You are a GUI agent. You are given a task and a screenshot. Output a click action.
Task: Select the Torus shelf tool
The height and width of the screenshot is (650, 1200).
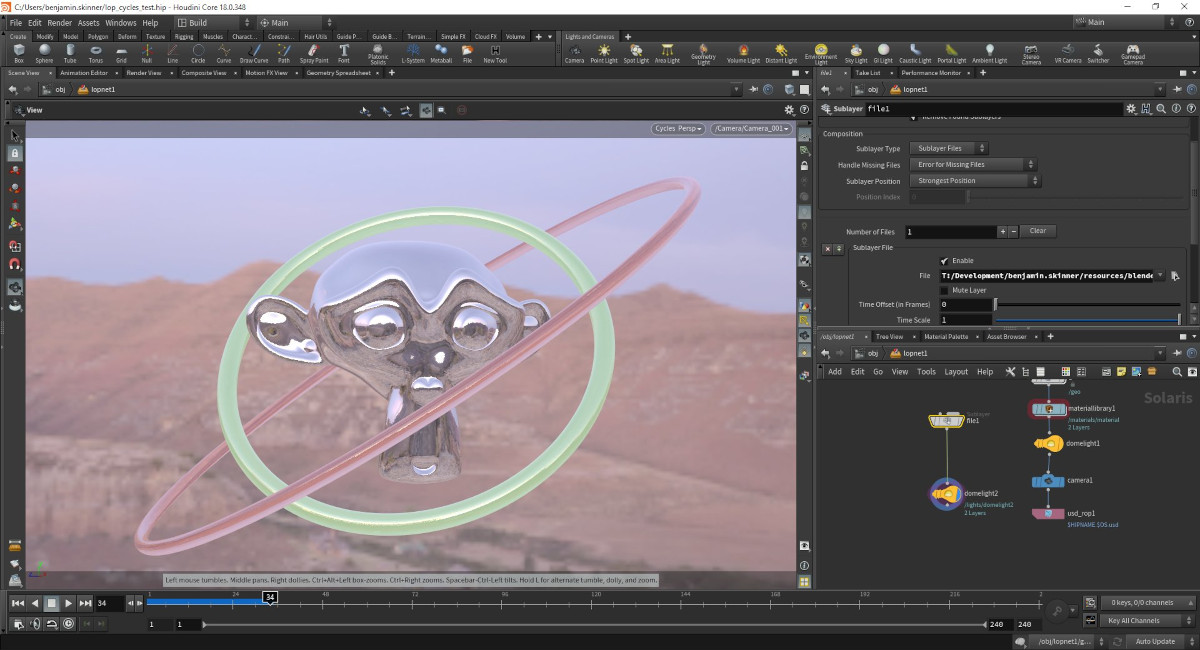click(96, 52)
